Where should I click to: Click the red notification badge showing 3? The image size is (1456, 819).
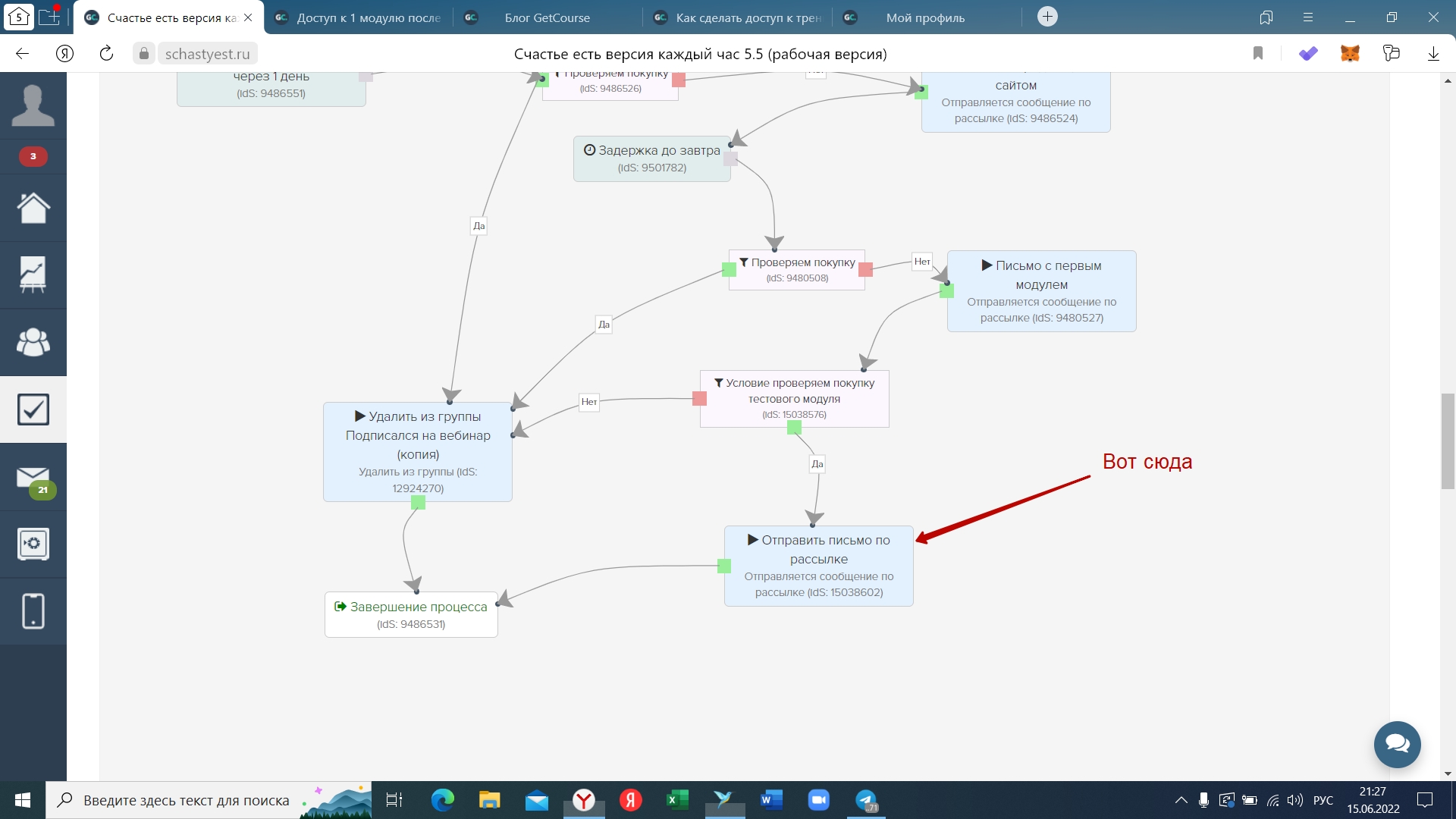point(33,156)
